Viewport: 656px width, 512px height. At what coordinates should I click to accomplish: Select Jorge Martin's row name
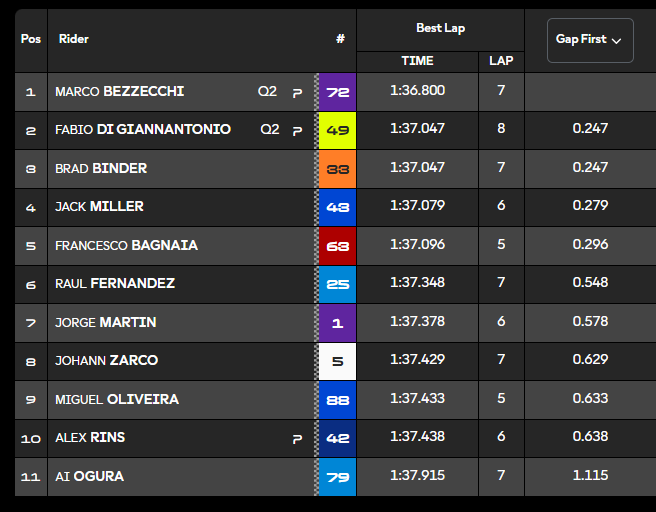click(x=105, y=323)
